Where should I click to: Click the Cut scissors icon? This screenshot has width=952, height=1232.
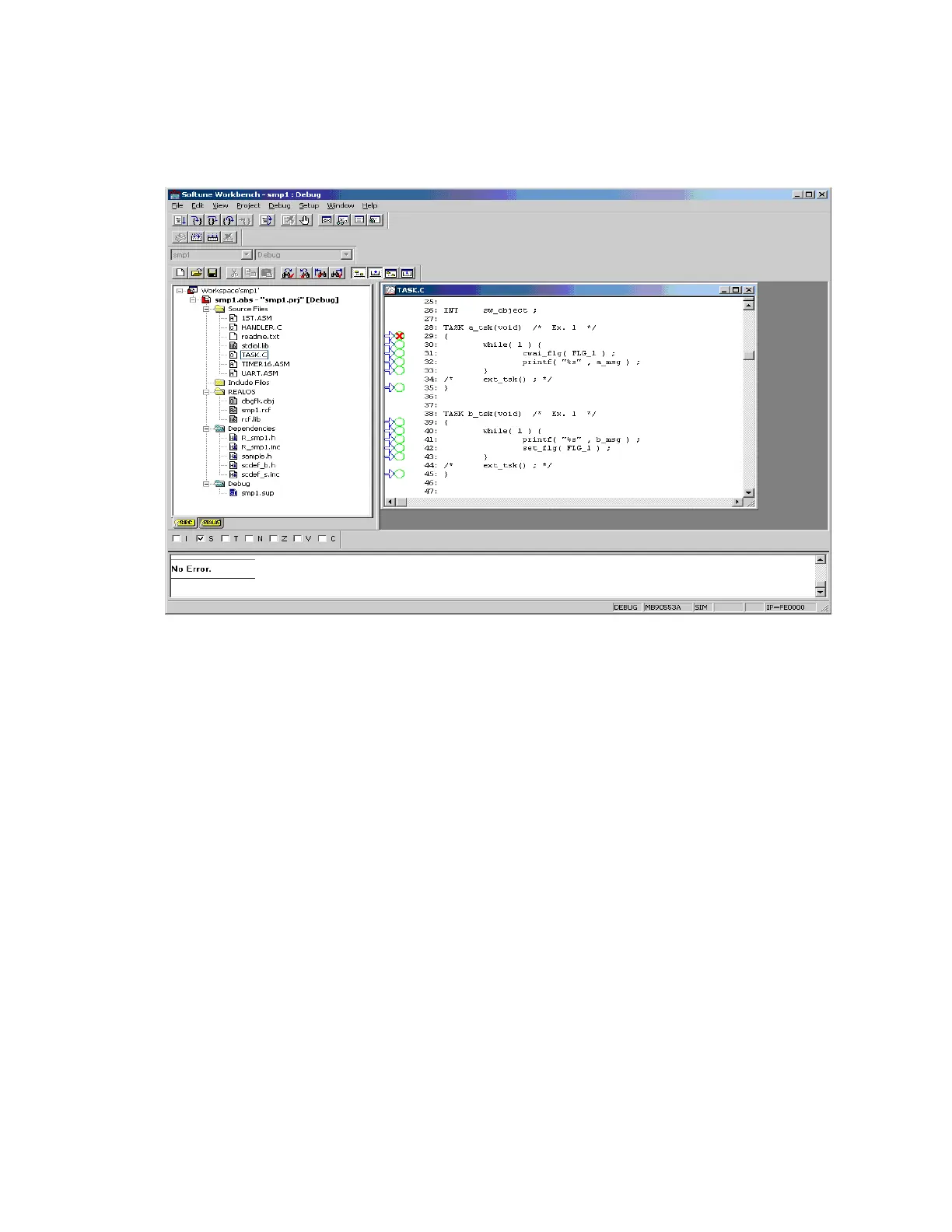point(233,273)
